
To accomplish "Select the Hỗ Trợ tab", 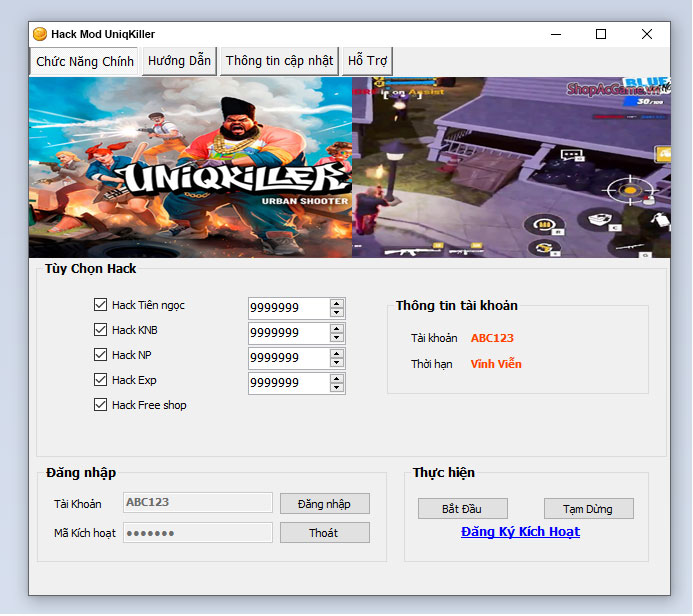I will [367, 61].
